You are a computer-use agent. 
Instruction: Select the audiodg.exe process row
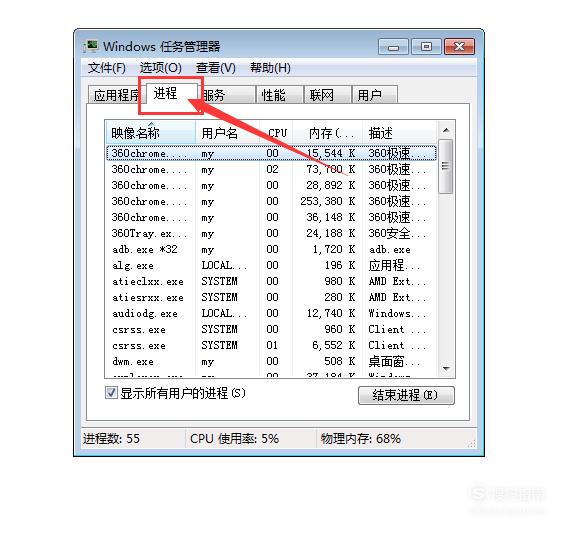[x=271, y=313]
